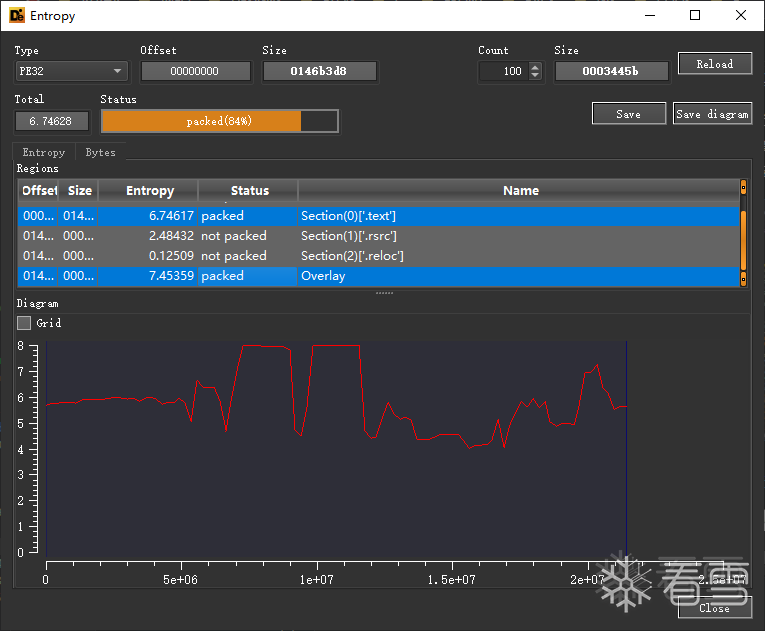This screenshot has width=765, height=631.
Task: Click the scrollbar up arrow in regions table
Action: 744,187
